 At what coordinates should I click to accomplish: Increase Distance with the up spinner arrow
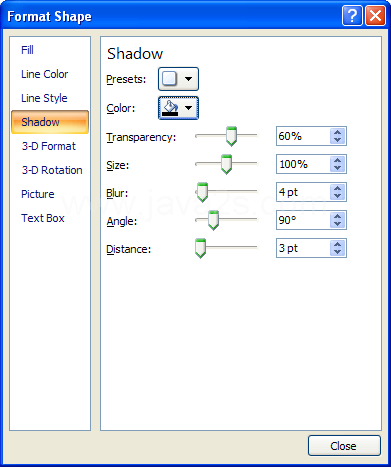point(338,244)
